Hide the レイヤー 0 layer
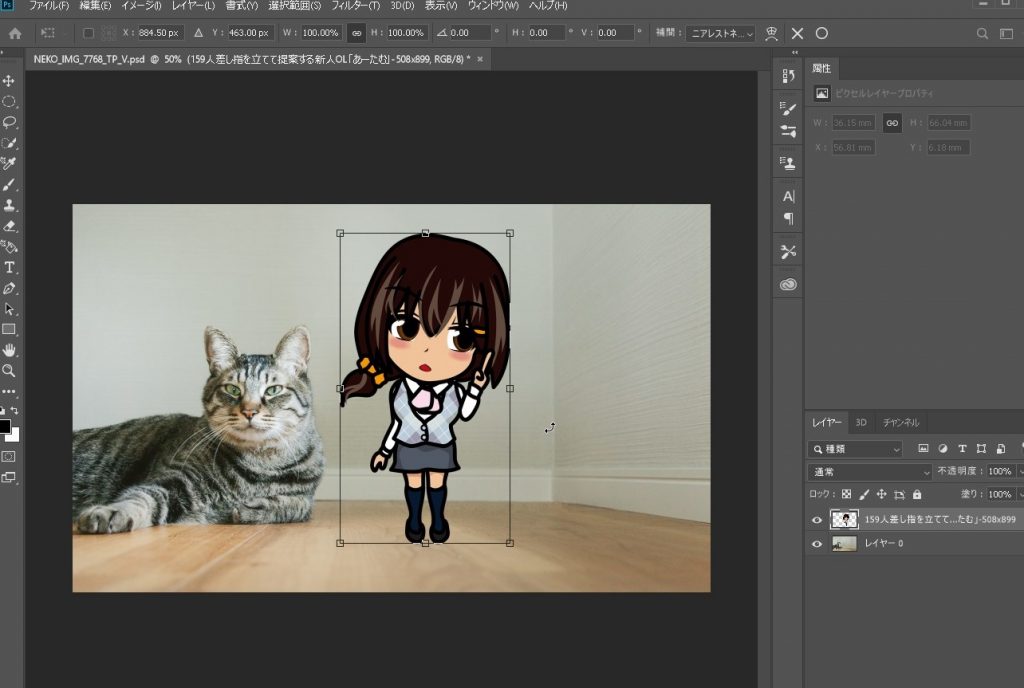The image size is (1024, 688). pos(817,544)
